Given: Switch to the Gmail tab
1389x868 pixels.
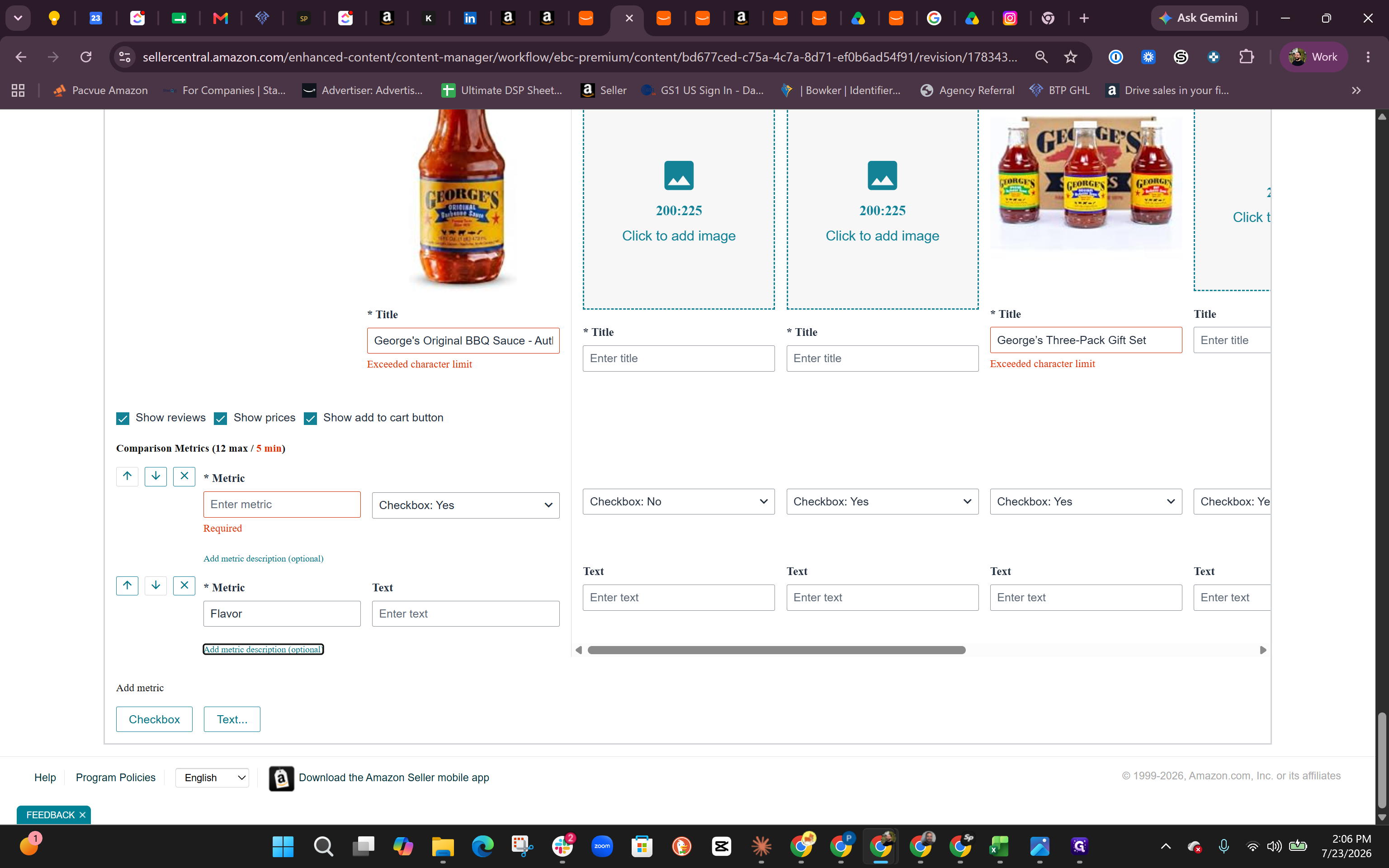Looking at the screenshot, I should 220,19.
